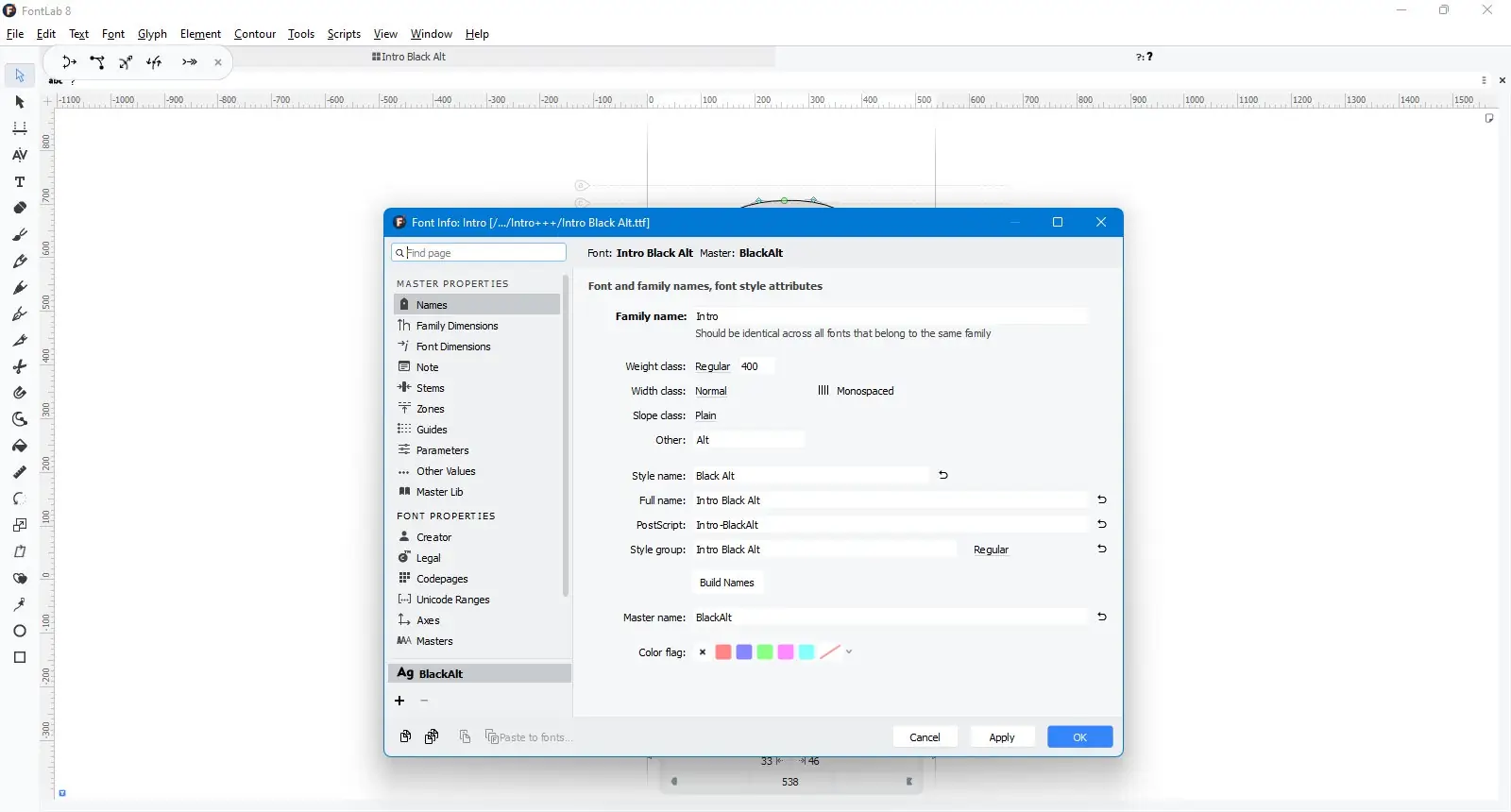The image size is (1511, 812).
Task: Close the floating contour toolbar
Action: 218,63
